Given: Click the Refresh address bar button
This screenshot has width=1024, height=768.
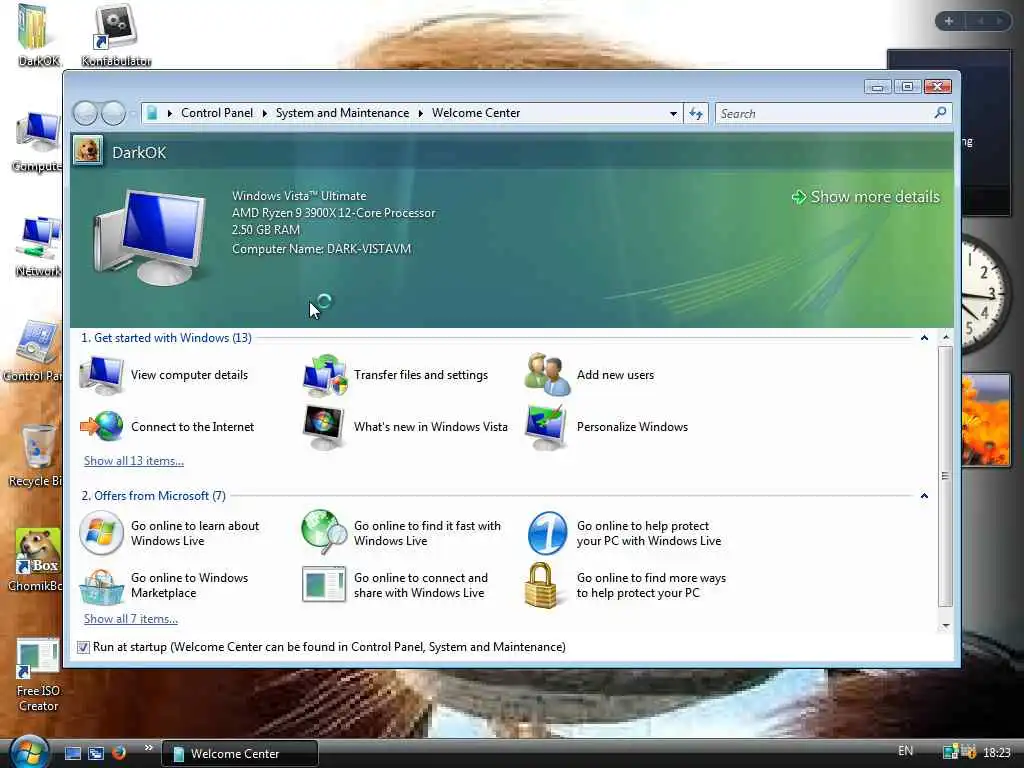Looking at the screenshot, I should click(x=696, y=114).
